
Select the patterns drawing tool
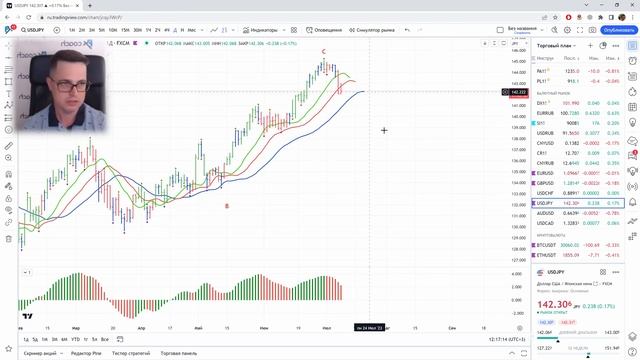9,105
